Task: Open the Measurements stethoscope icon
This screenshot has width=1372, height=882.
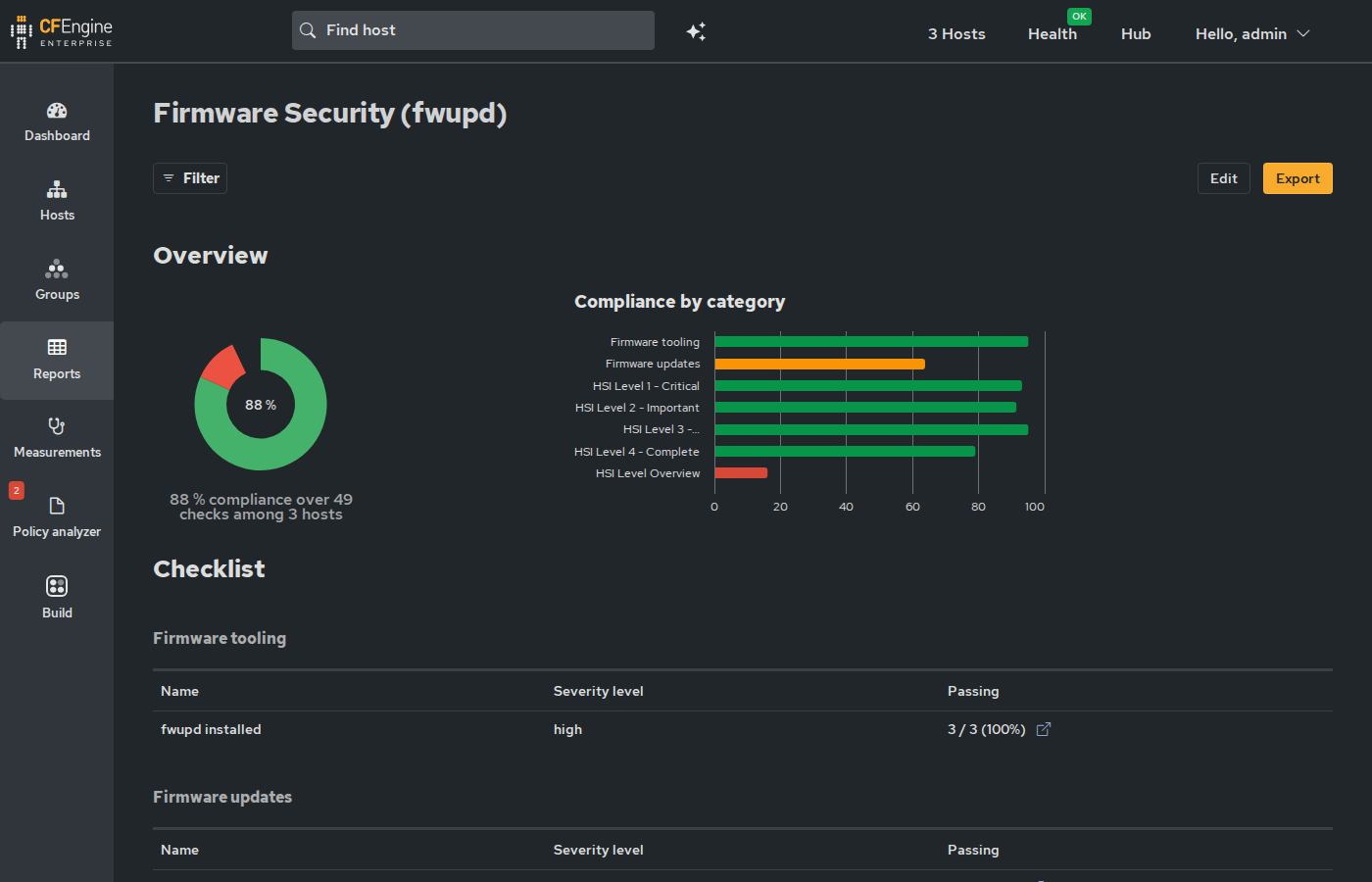Action: (x=57, y=426)
